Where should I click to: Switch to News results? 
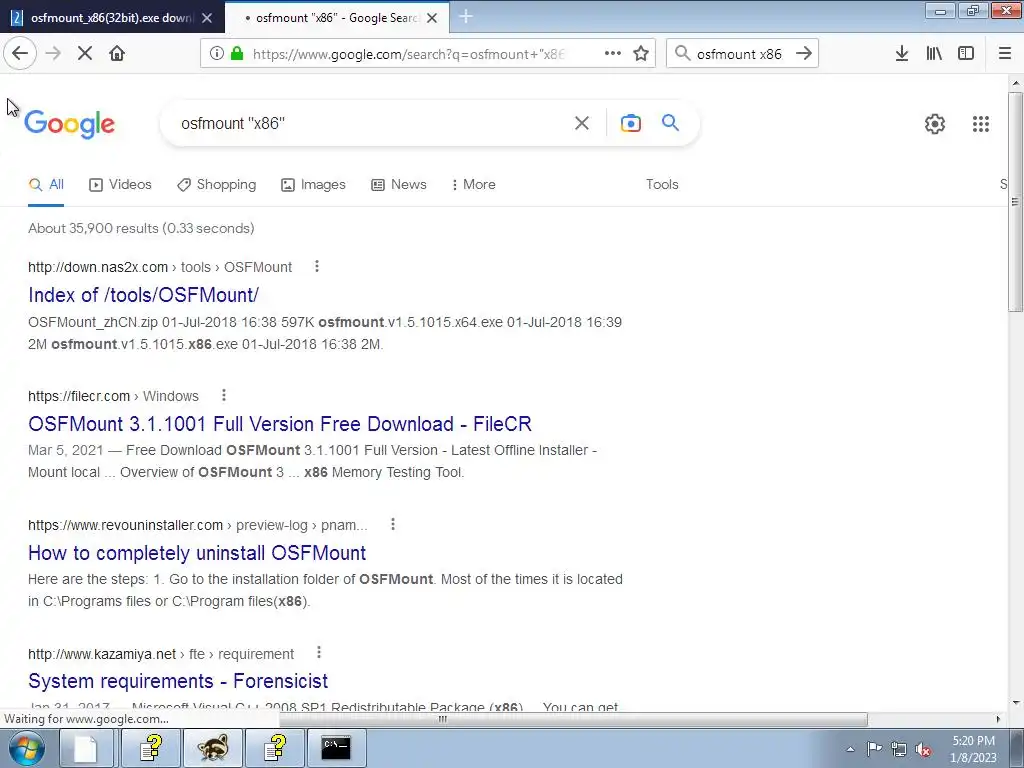(399, 185)
